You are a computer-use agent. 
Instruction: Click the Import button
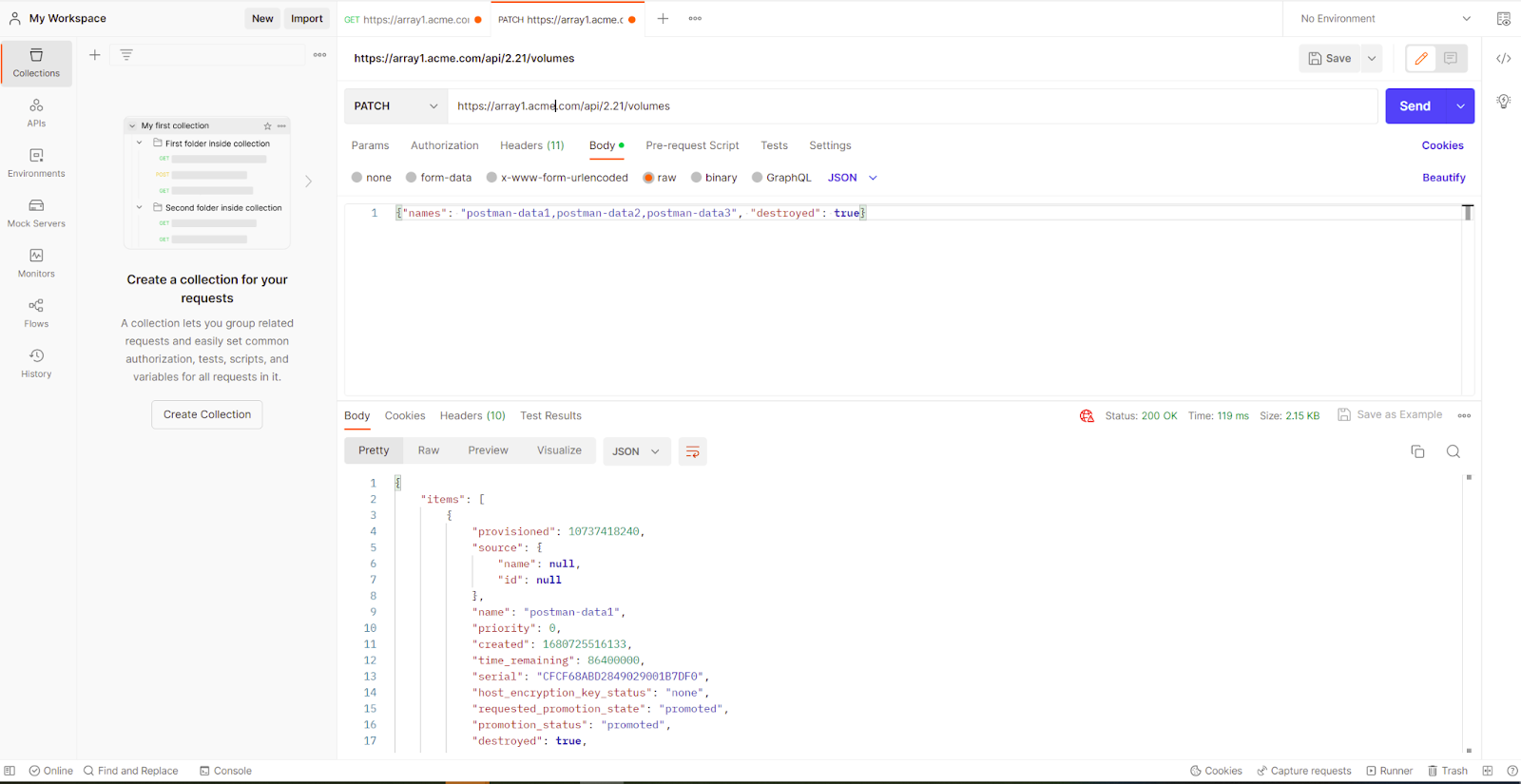tap(307, 19)
